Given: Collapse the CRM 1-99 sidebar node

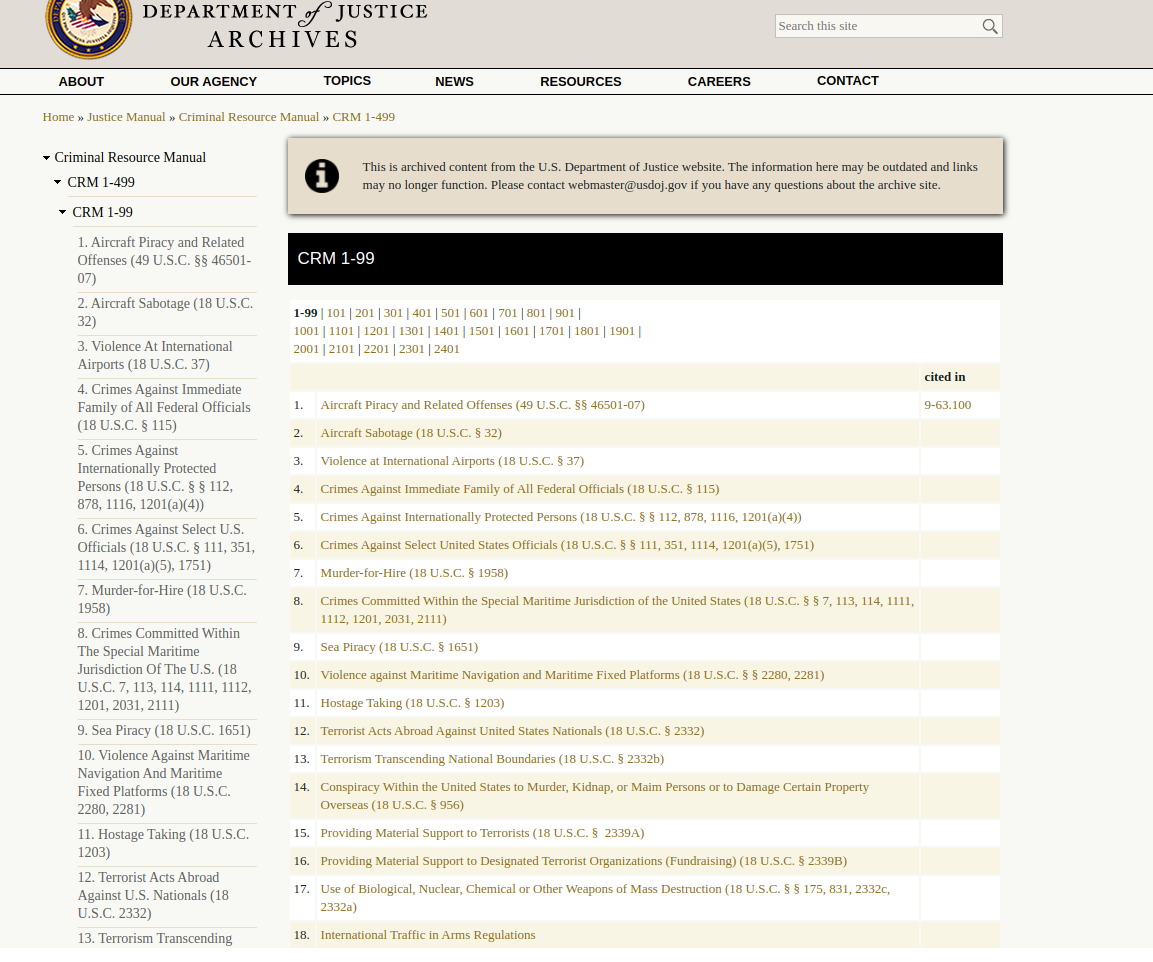Looking at the screenshot, I should (x=63, y=212).
